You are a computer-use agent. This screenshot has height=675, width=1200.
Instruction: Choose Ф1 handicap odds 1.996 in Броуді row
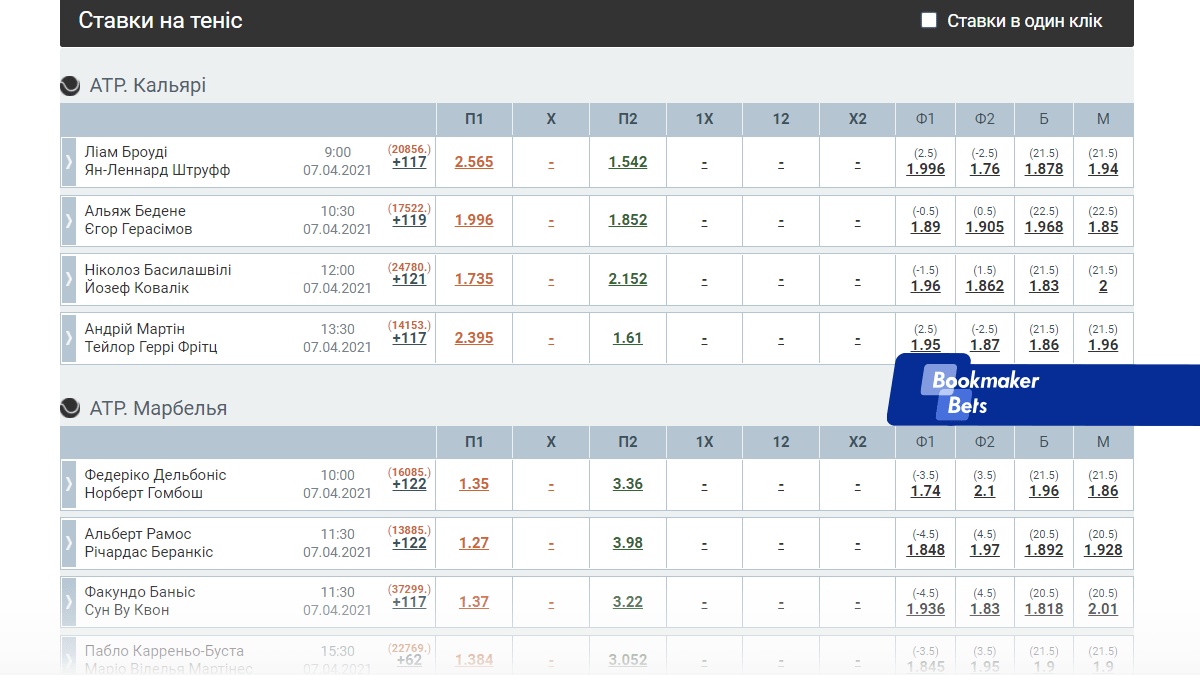point(925,169)
